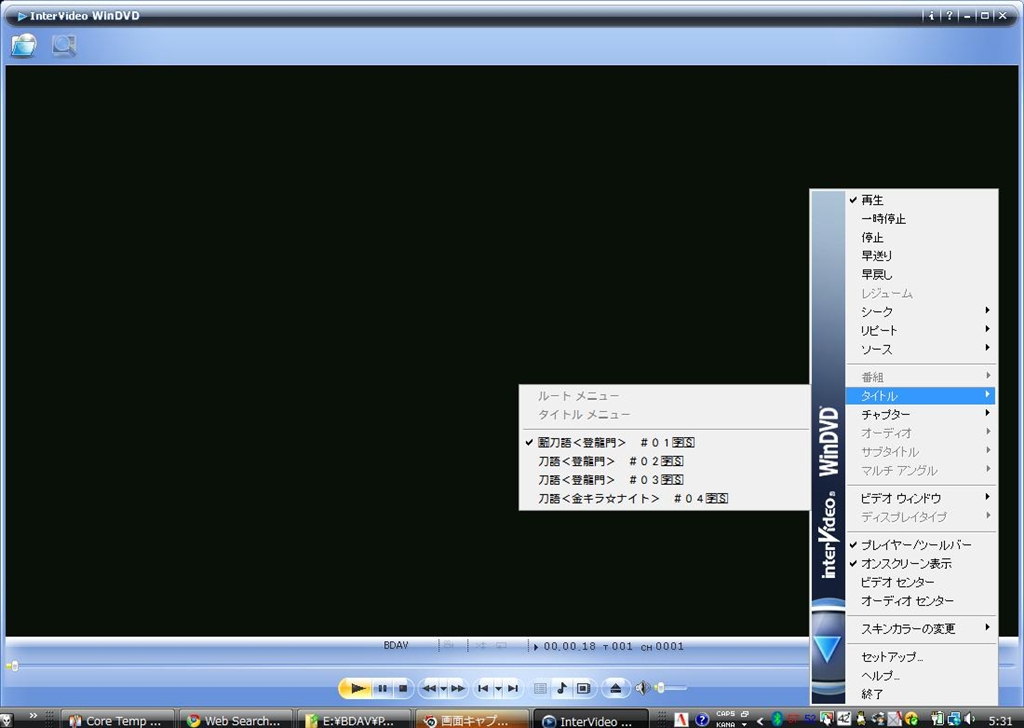
Task: Click the blue down-arrow on the WinDVD sidebar
Action: [x=827, y=649]
